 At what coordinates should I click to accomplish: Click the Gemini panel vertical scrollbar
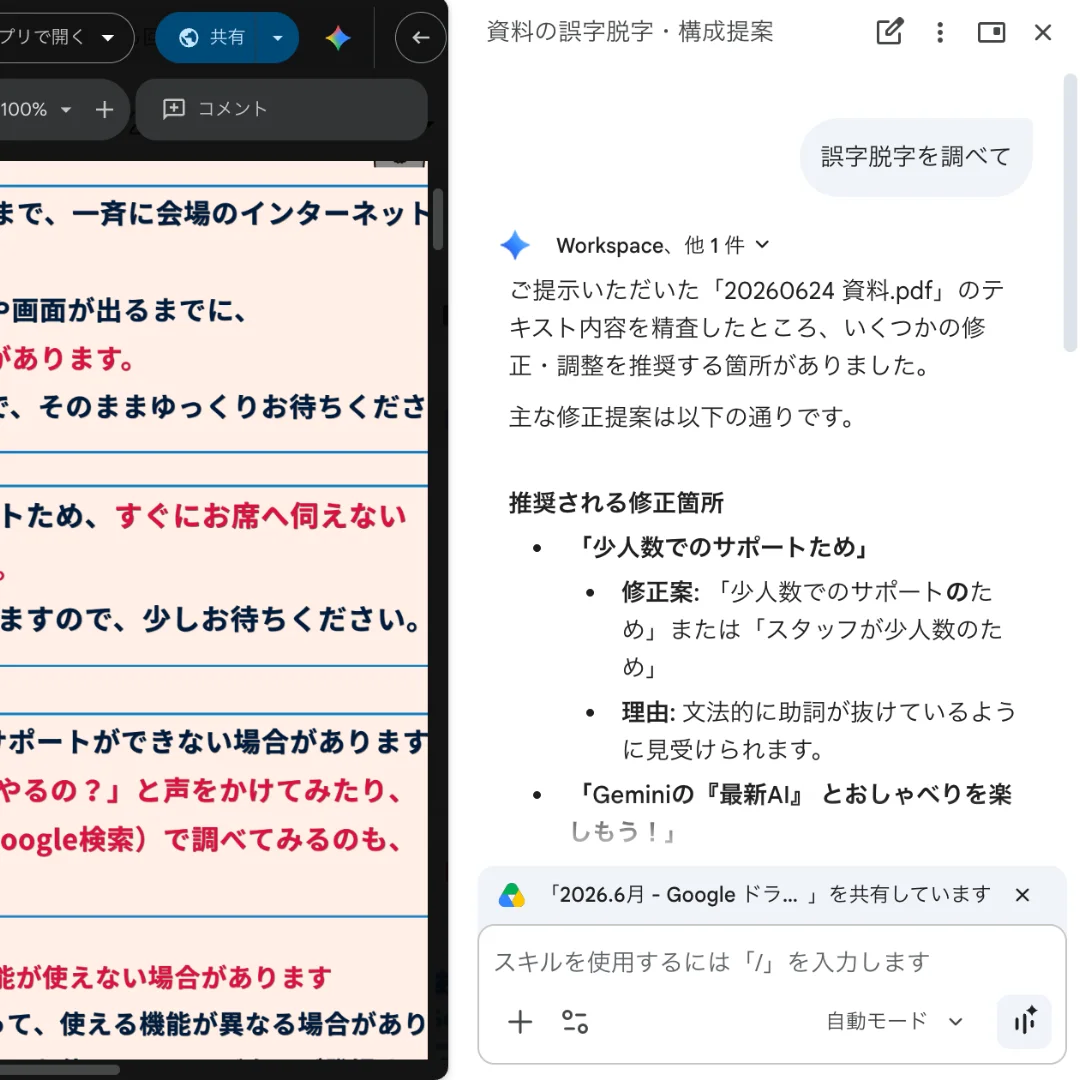pyautogui.click(x=1070, y=214)
